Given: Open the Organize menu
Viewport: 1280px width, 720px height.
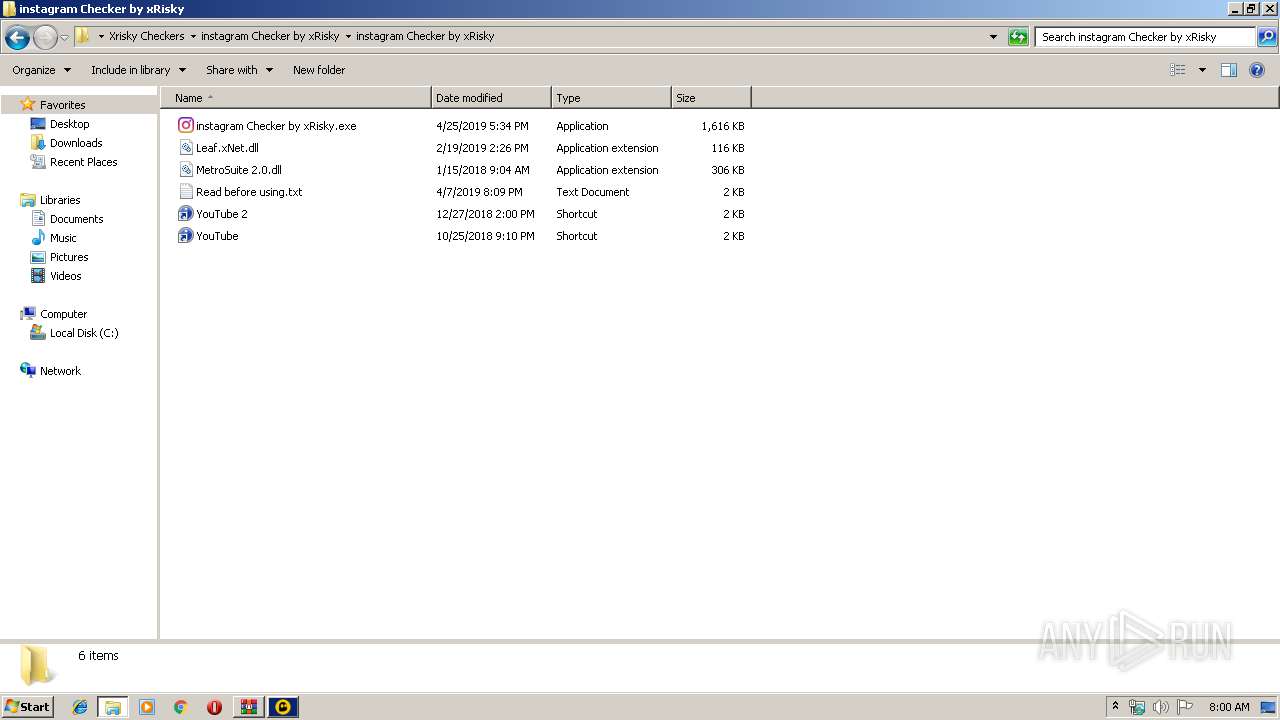Looking at the screenshot, I should pyautogui.click(x=41, y=70).
